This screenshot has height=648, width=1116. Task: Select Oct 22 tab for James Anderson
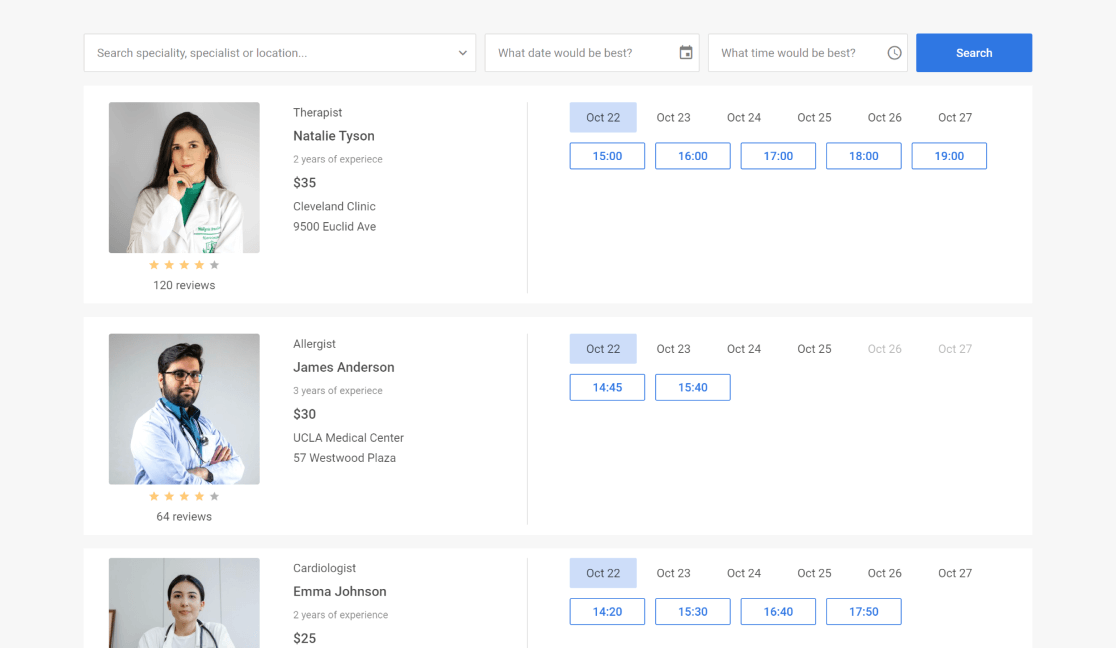[603, 349]
